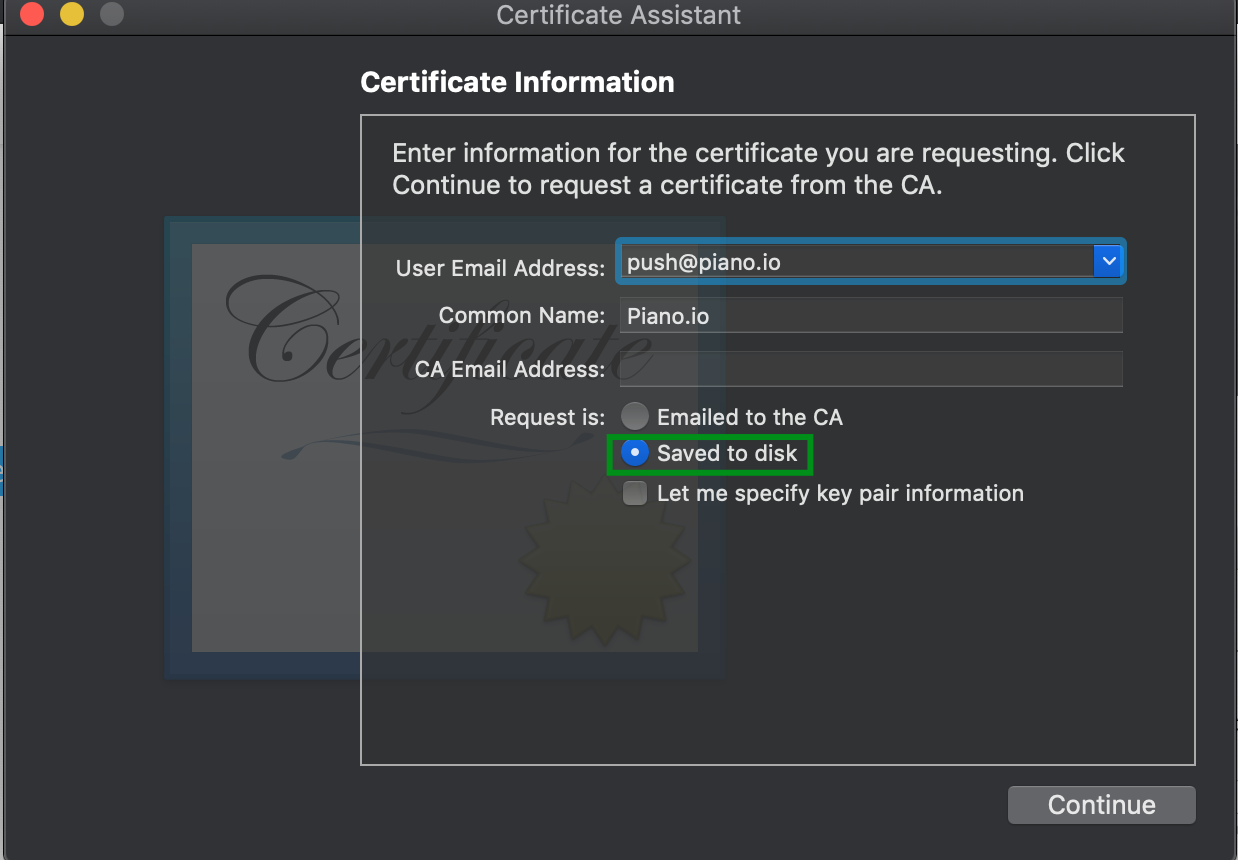This screenshot has width=1238, height=860.
Task: Edit the Common Name field
Action: (x=871, y=315)
